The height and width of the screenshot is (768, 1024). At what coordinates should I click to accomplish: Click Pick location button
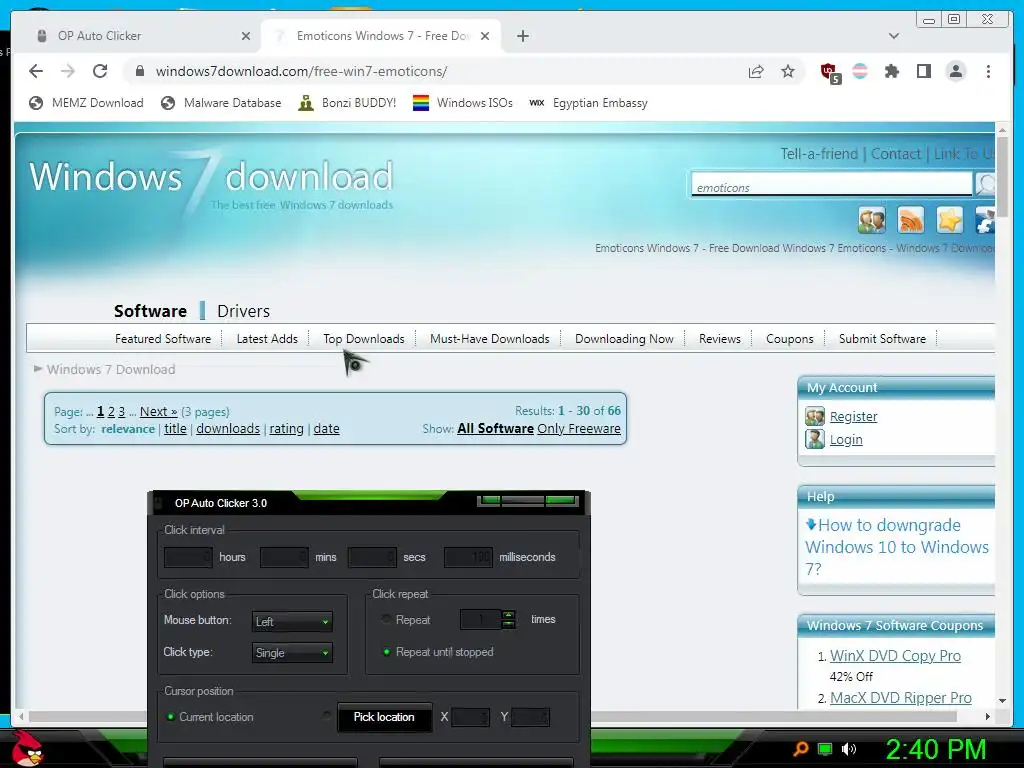pos(385,717)
